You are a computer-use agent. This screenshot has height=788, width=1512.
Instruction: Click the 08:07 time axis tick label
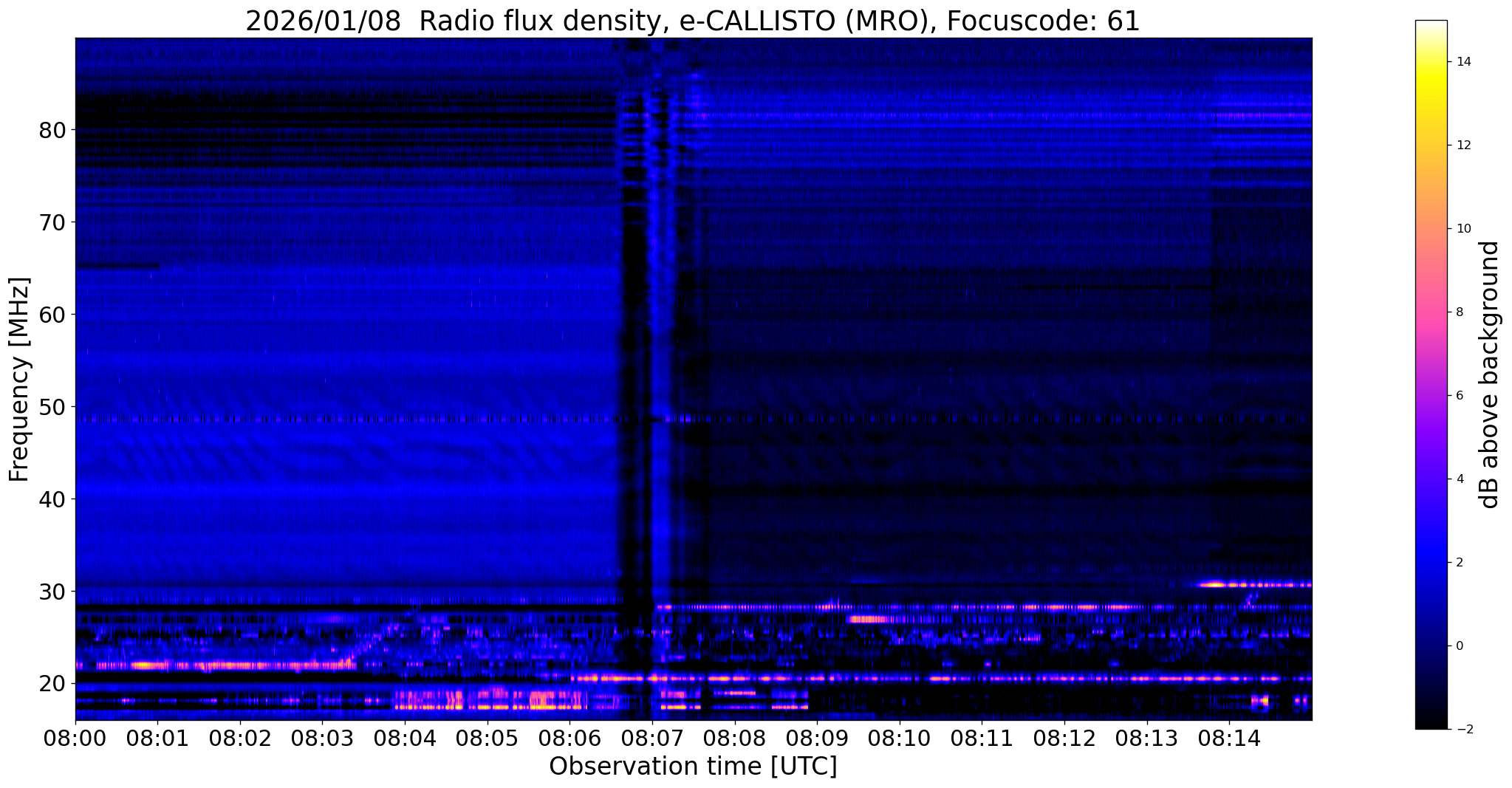(651, 739)
